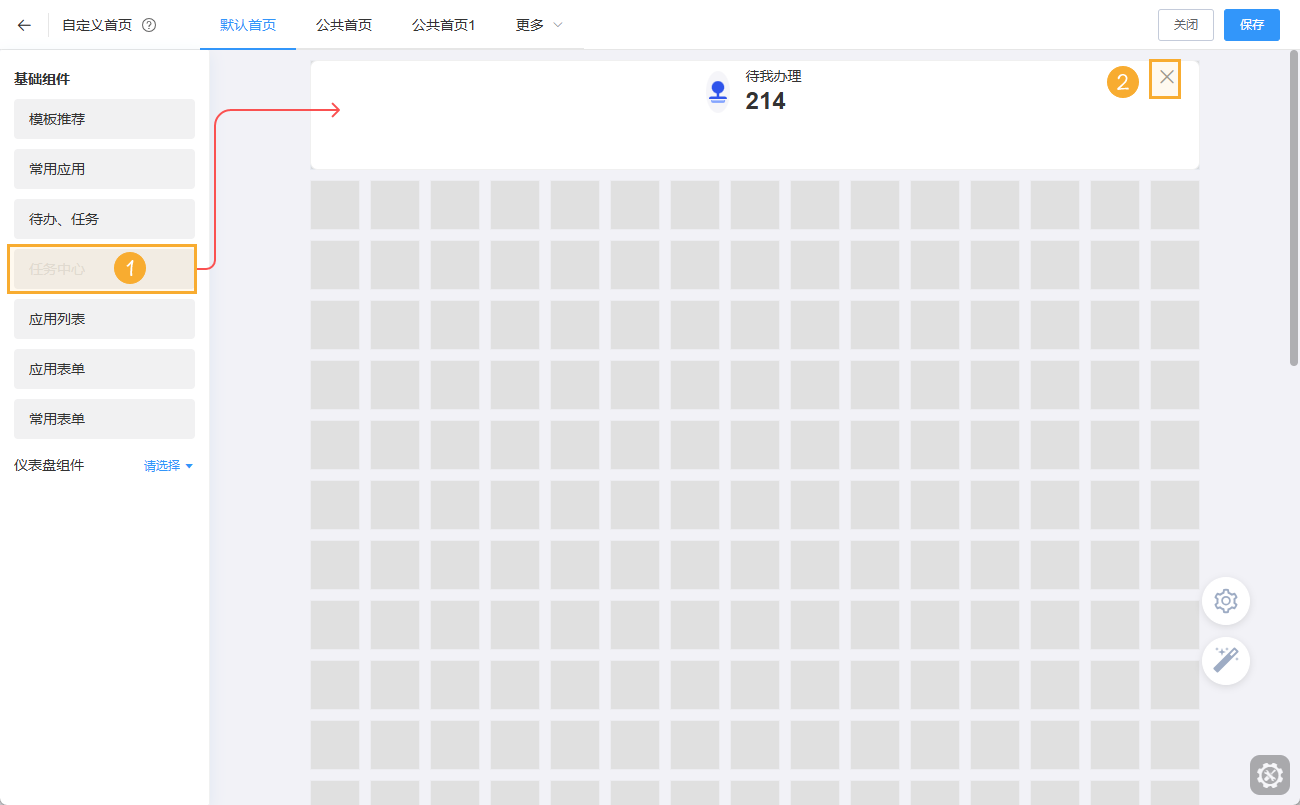
Task: Click the 关闭 close button
Action: 1185,25
